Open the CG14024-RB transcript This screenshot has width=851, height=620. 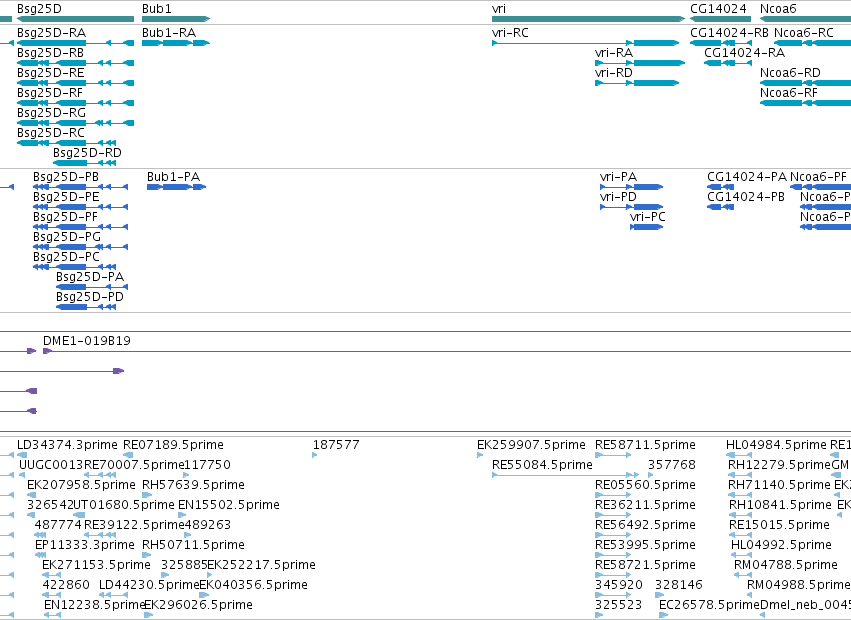pos(720,43)
